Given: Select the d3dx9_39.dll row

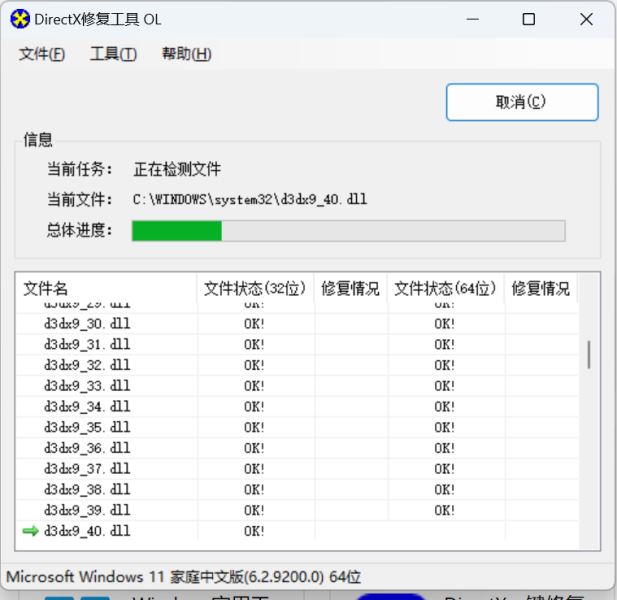Looking at the screenshot, I should pos(297,510).
